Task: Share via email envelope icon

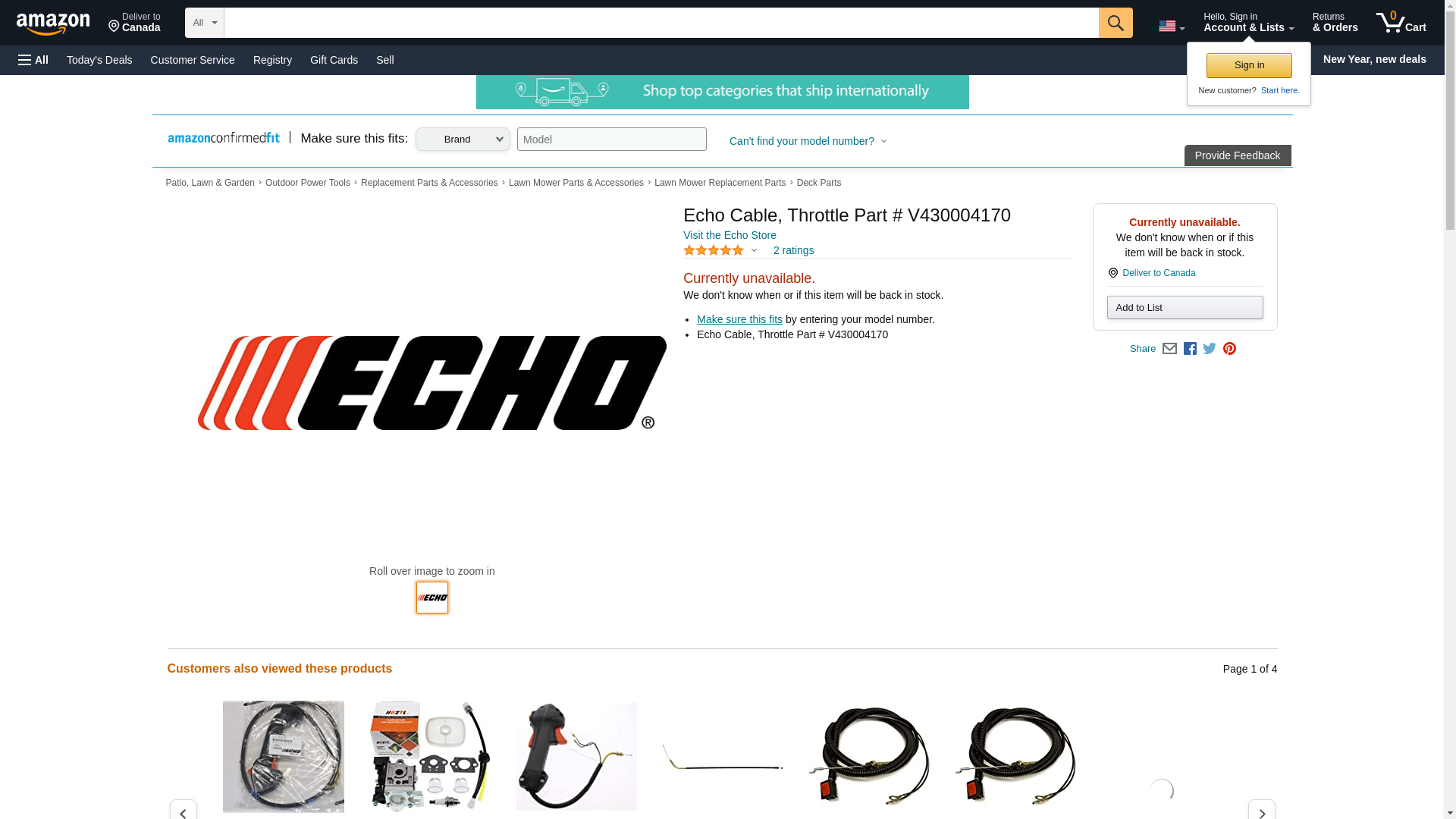Action: [1169, 349]
